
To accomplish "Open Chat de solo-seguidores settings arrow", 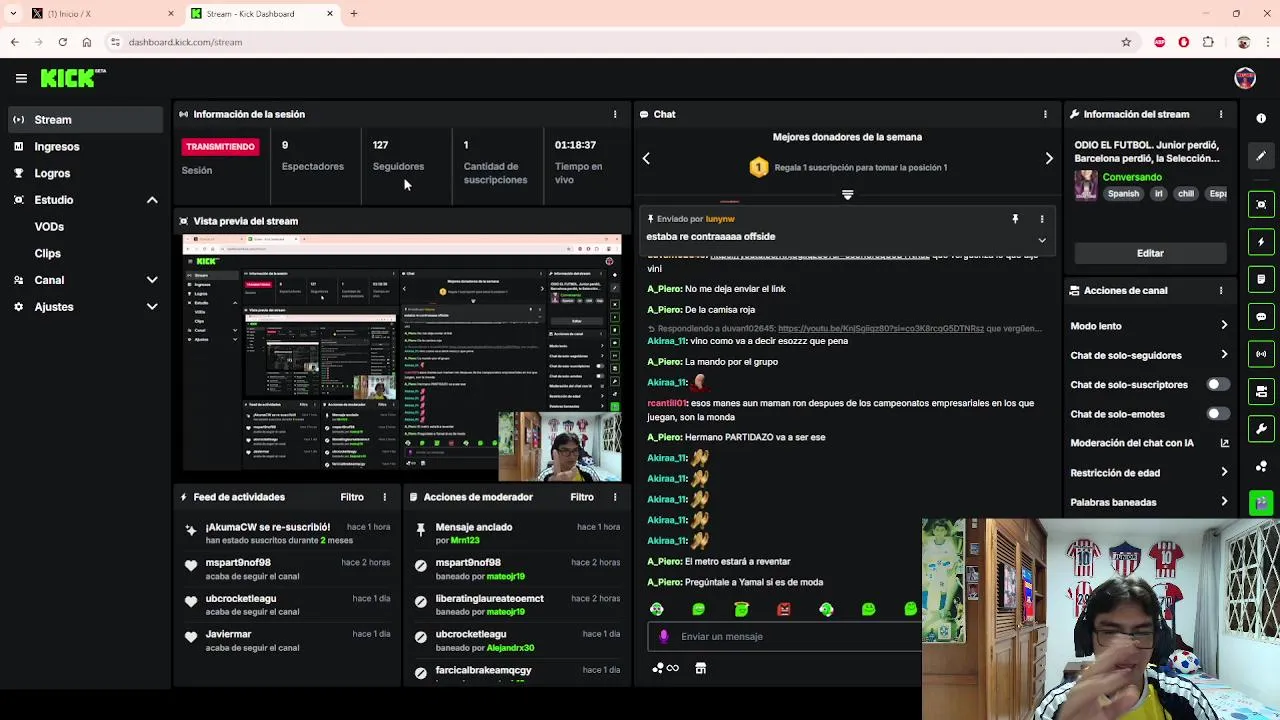I will click(x=1224, y=355).
